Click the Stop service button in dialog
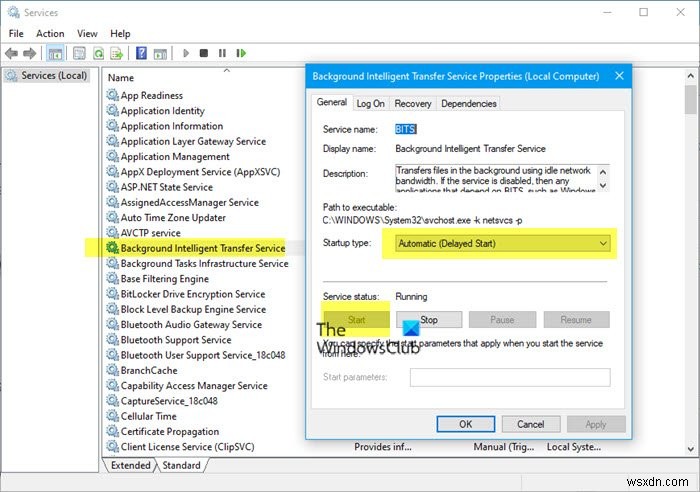Viewport: 700px width, 492px height. pos(429,320)
